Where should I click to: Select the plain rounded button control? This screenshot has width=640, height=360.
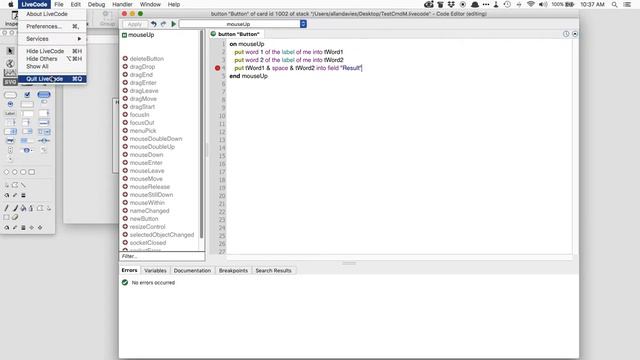click(10, 95)
